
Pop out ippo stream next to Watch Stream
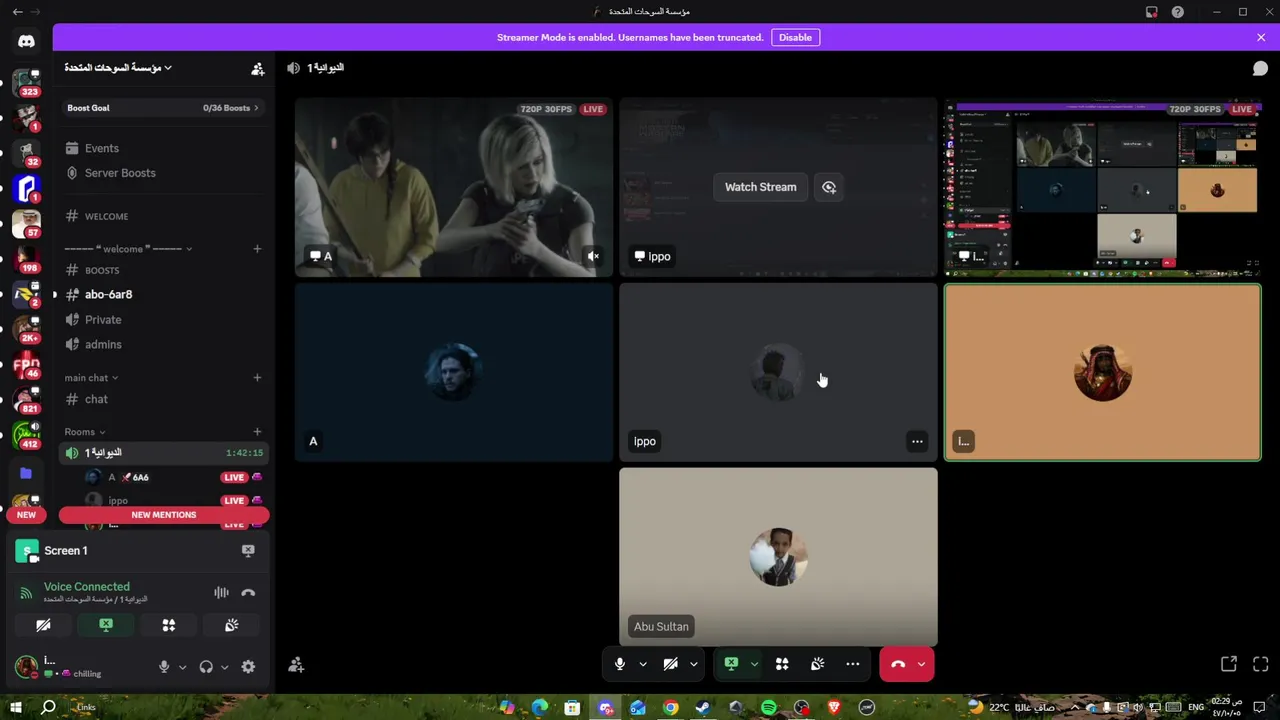[829, 187]
